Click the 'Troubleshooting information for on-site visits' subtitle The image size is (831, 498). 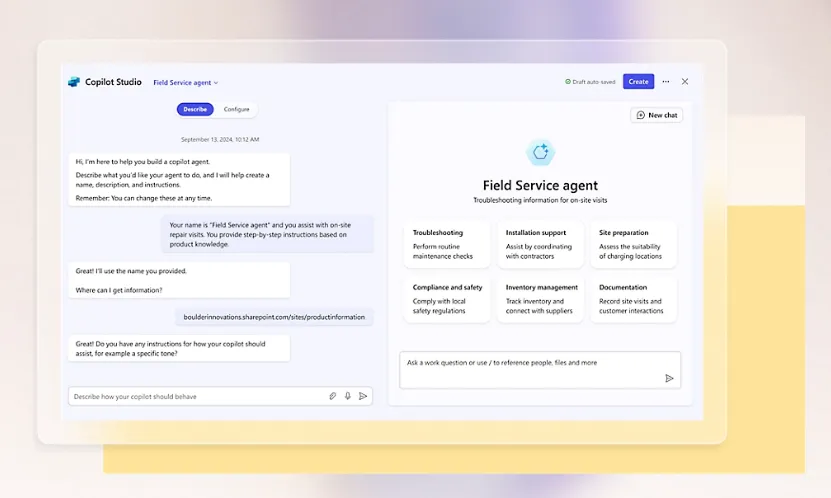click(540, 200)
